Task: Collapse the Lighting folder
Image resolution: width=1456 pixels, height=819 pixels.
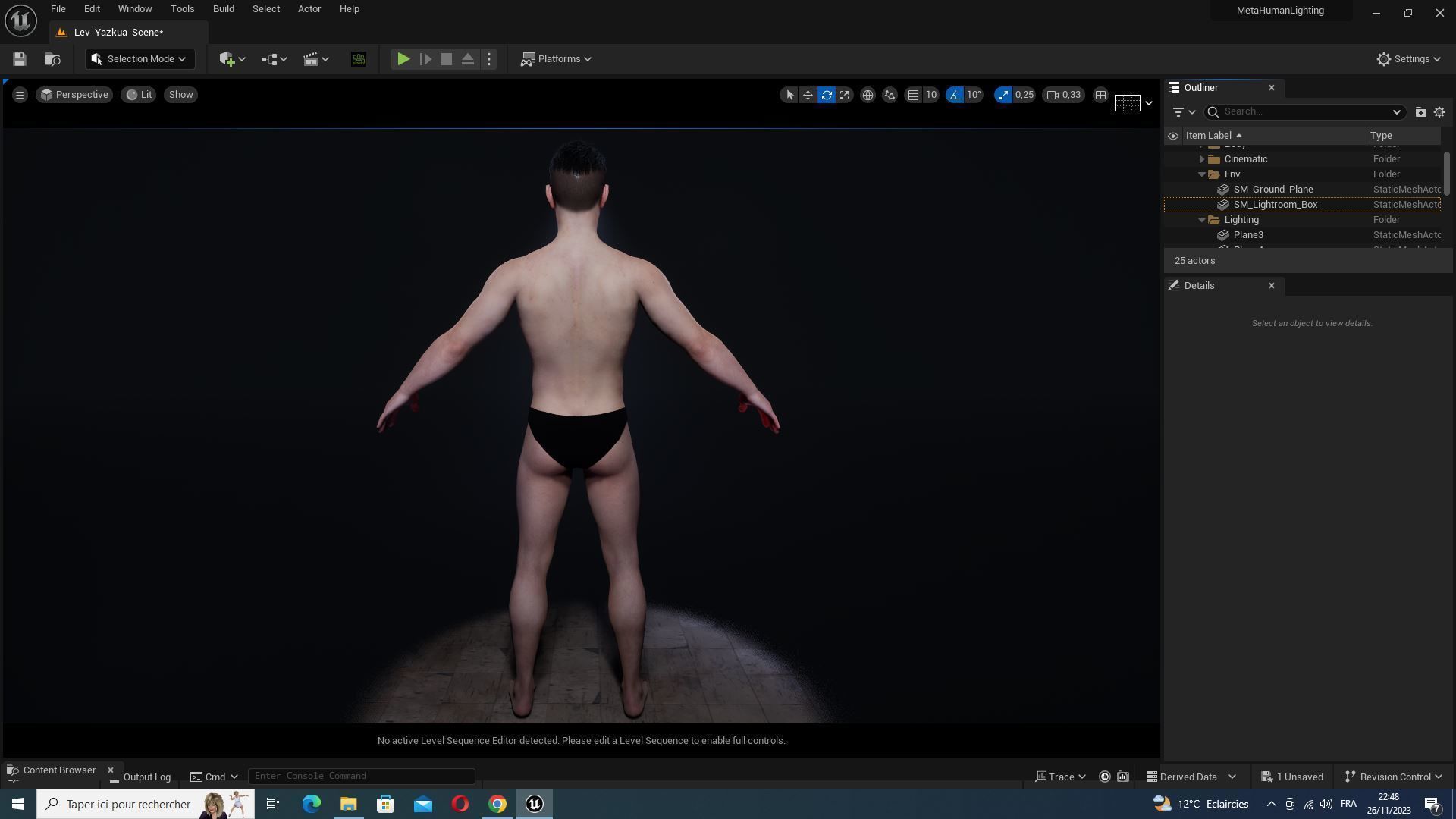Action: click(1201, 220)
